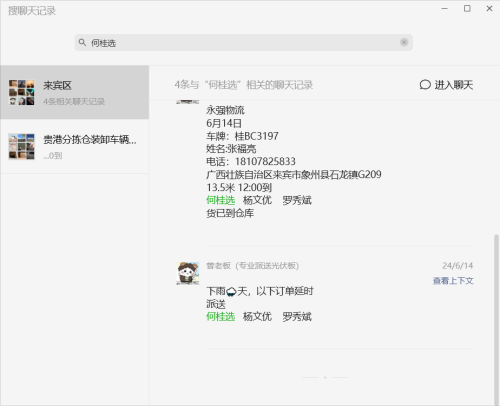Close the chat history window
This screenshot has height=406, width=500.
(x=489, y=9)
